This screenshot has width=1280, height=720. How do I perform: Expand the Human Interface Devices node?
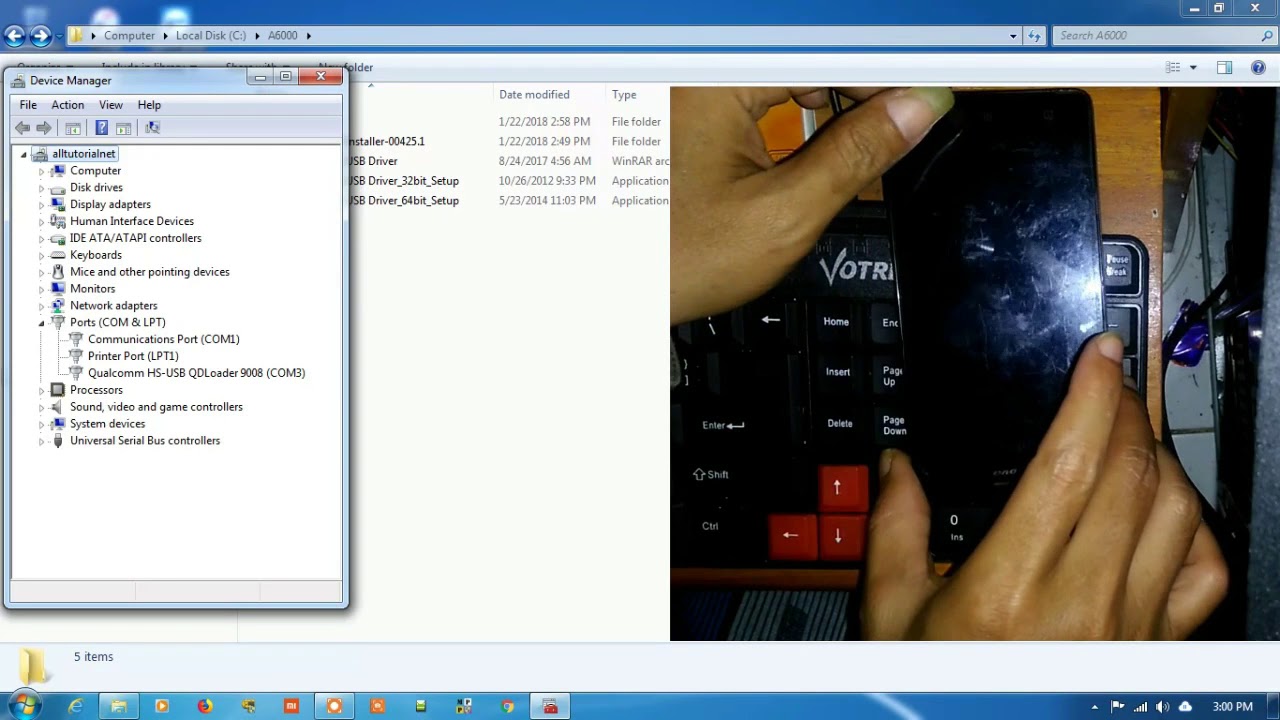[42, 222]
